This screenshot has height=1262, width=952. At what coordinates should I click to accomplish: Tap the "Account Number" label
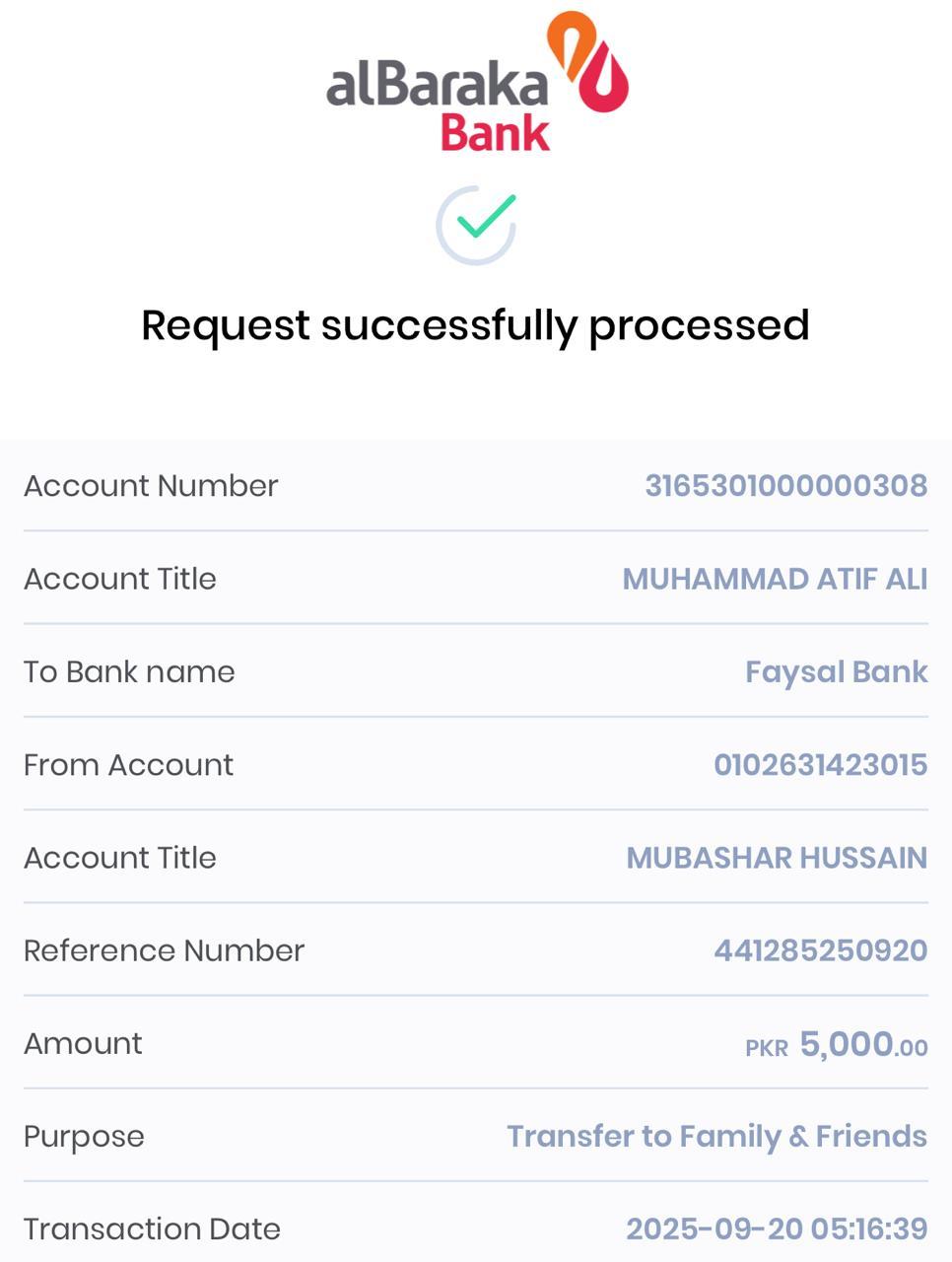tap(151, 486)
